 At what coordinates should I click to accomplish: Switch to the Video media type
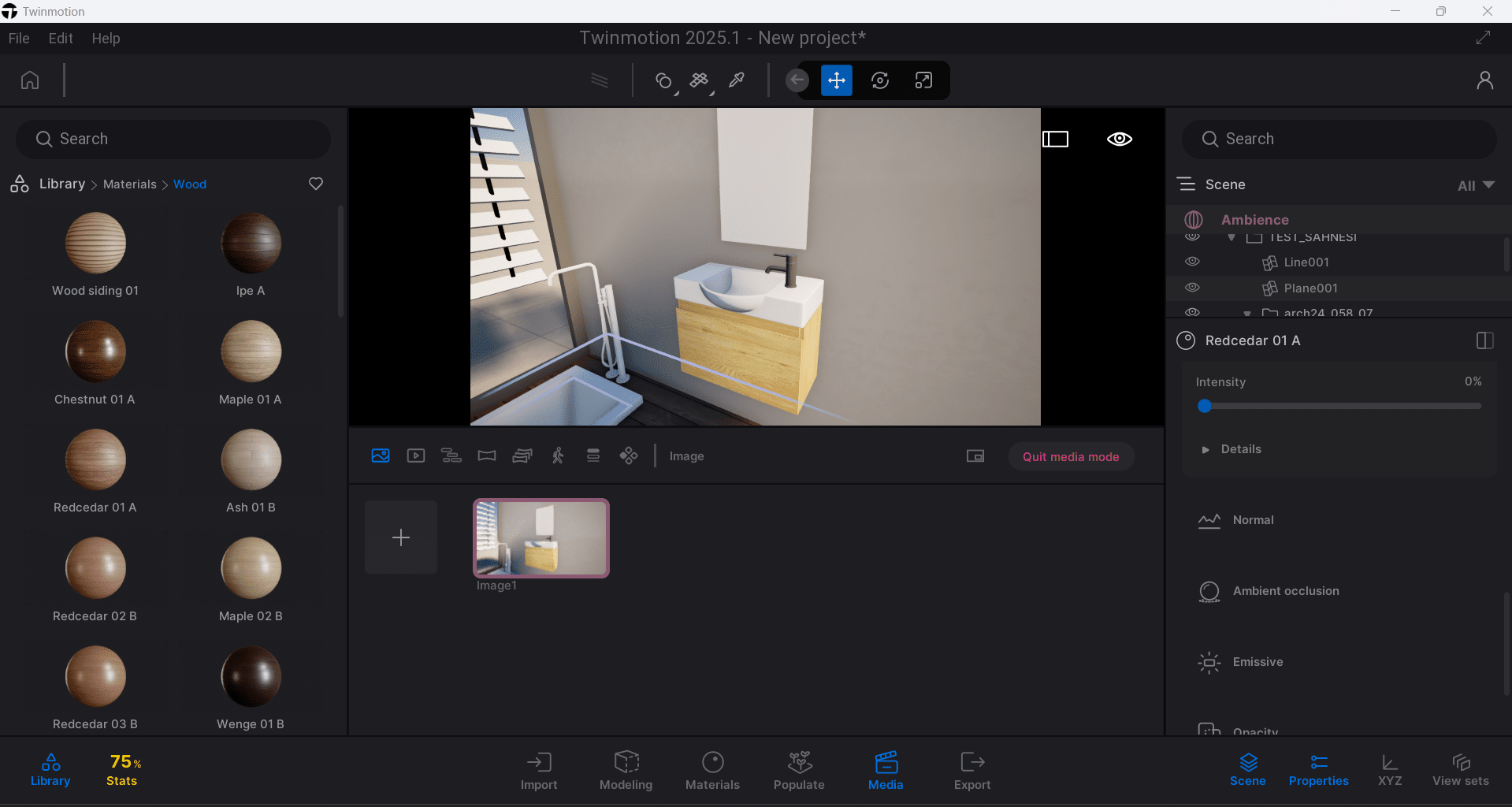pyautogui.click(x=415, y=456)
